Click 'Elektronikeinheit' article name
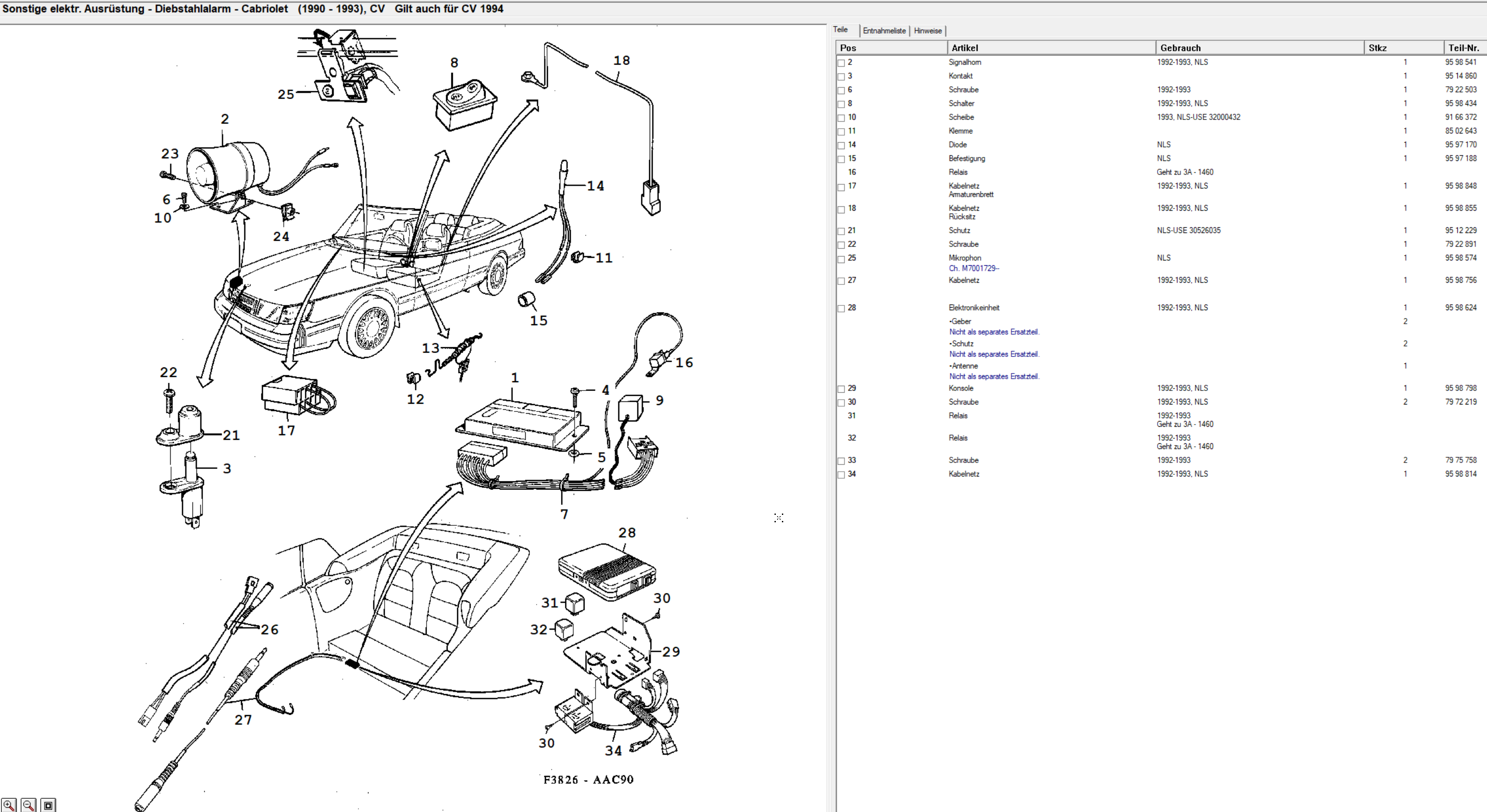 point(973,308)
